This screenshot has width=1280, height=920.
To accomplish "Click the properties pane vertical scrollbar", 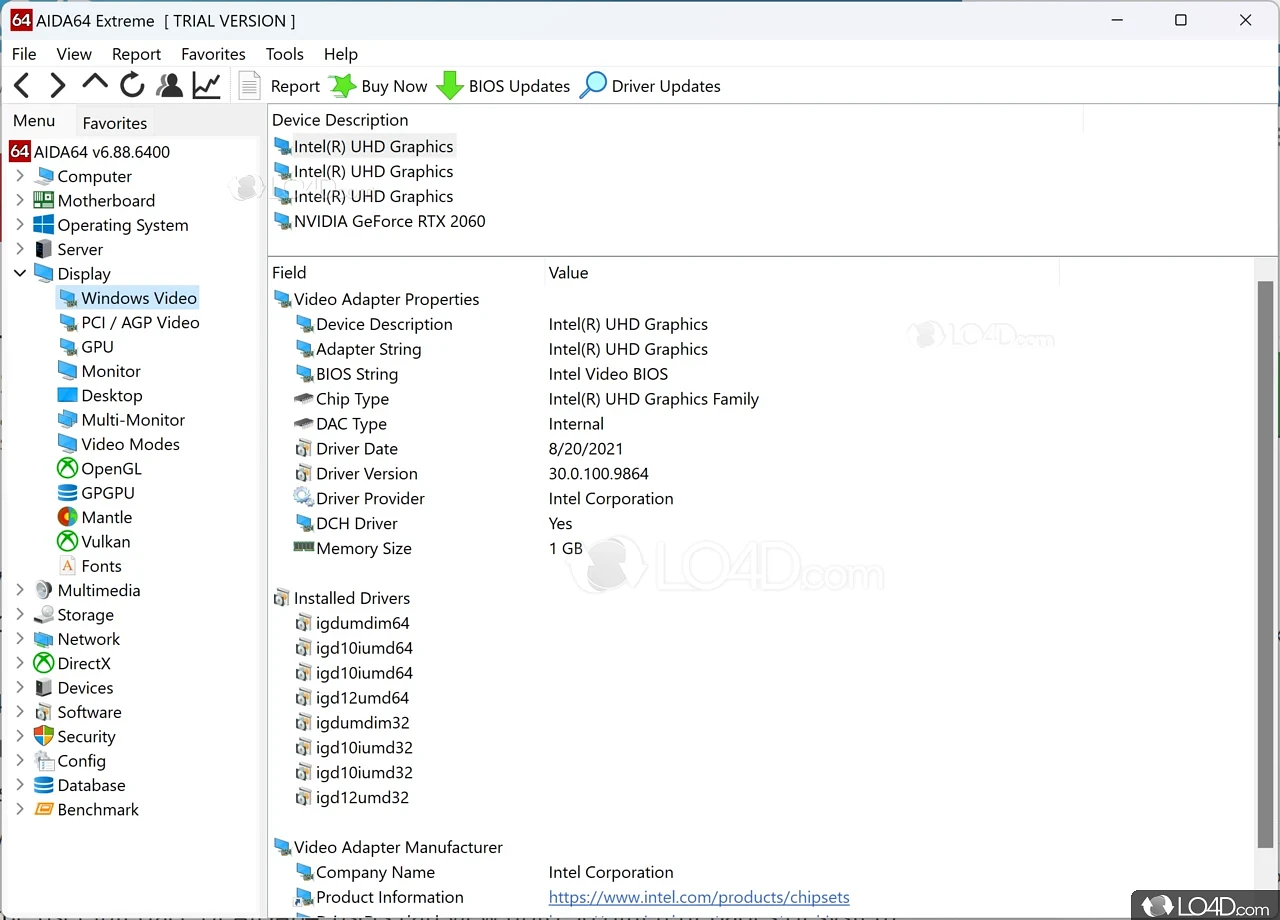I will pos(1265,565).
